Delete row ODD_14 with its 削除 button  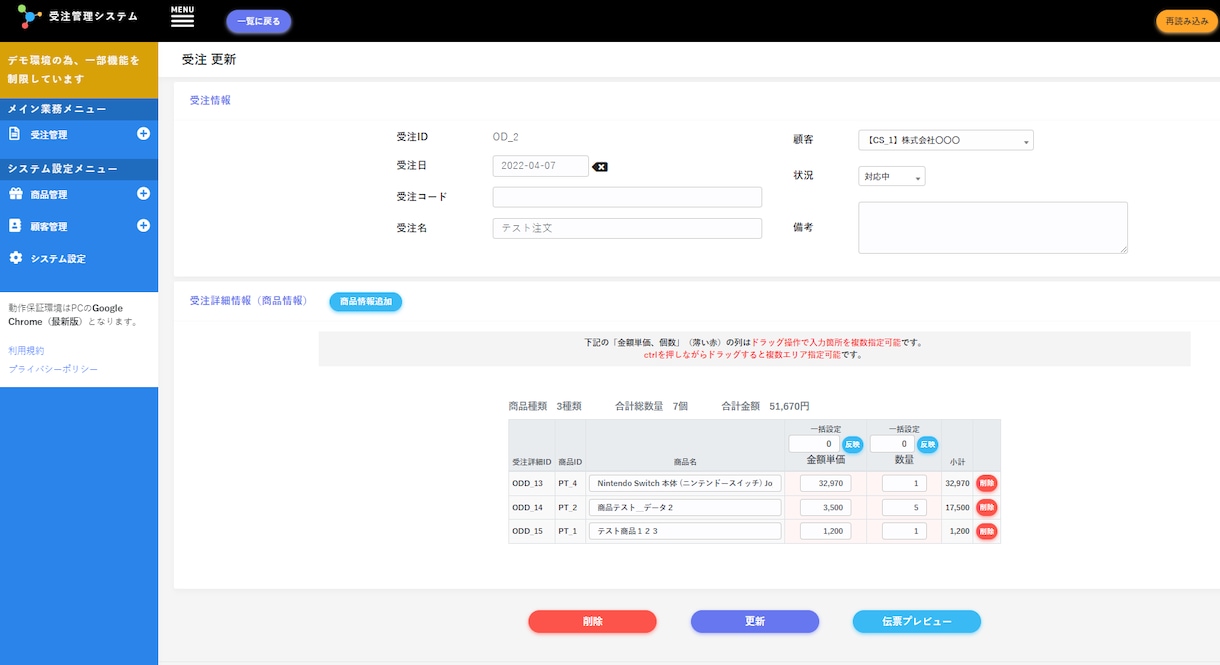(x=986, y=507)
